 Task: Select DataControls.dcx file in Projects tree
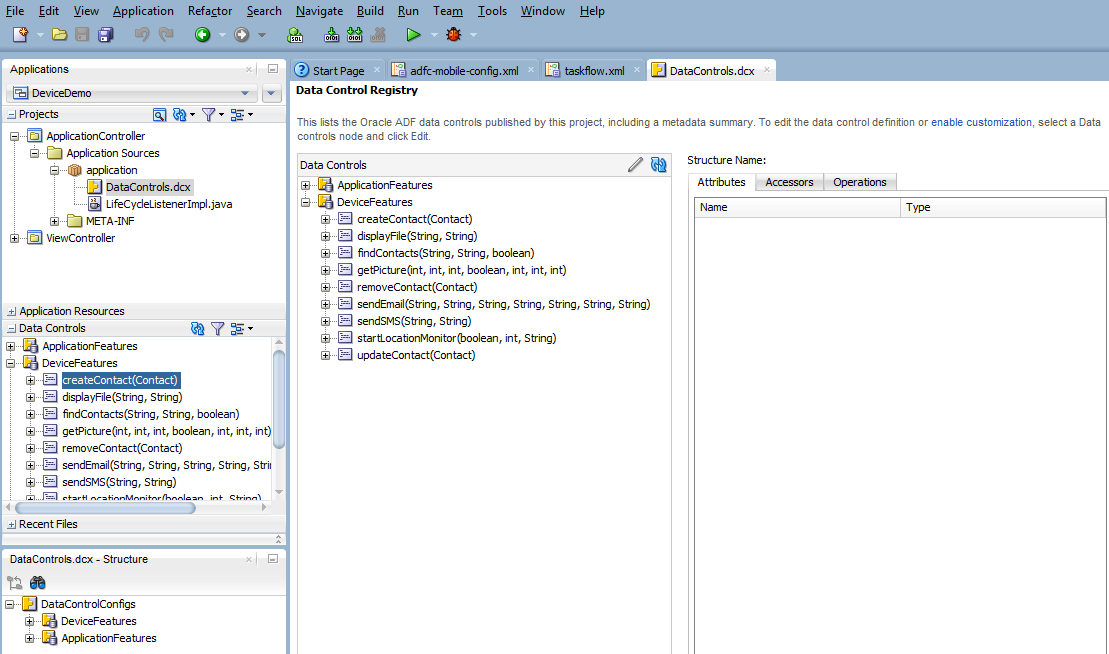click(149, 187)
